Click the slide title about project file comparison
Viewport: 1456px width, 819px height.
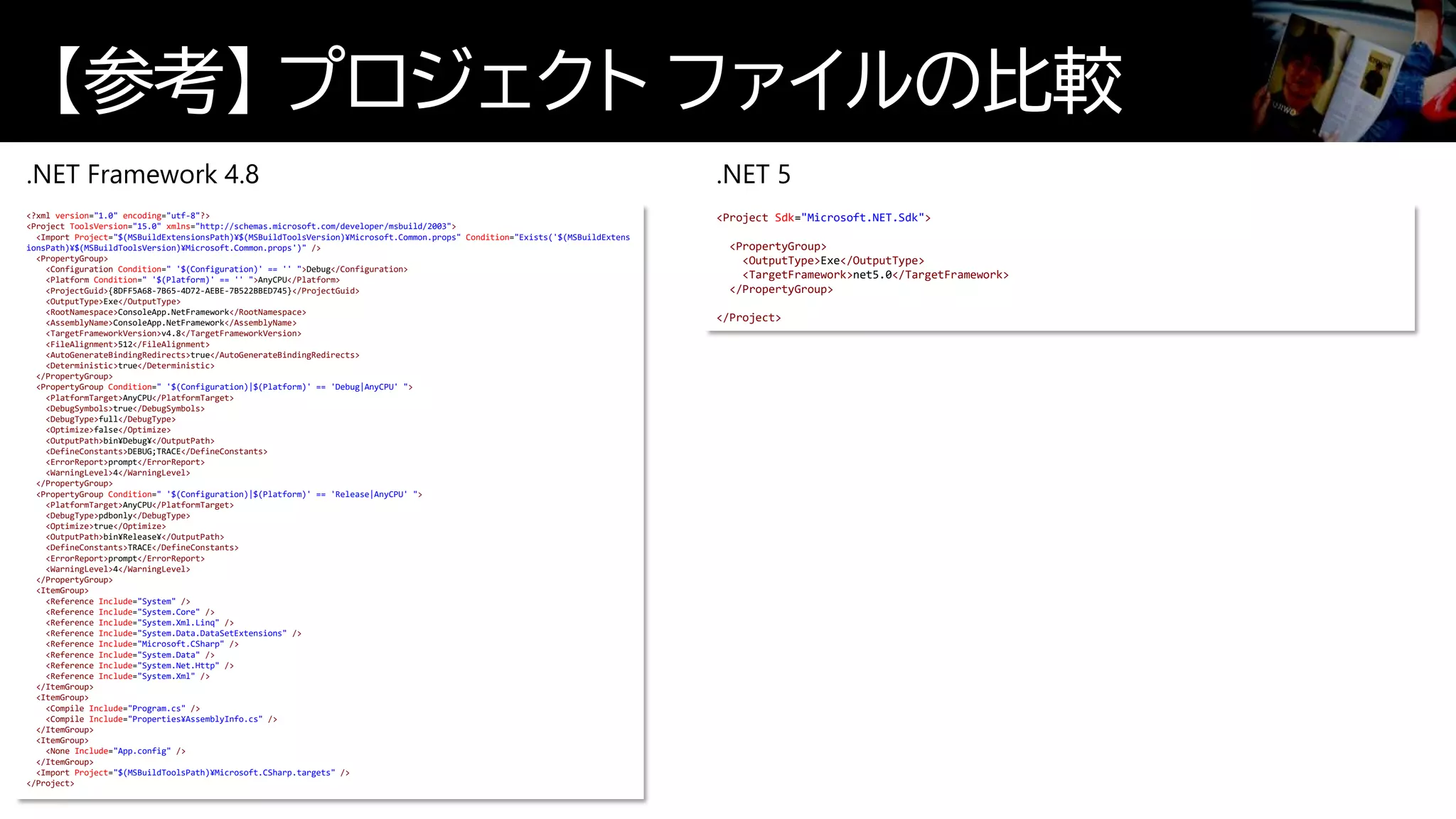coord(589,80)
